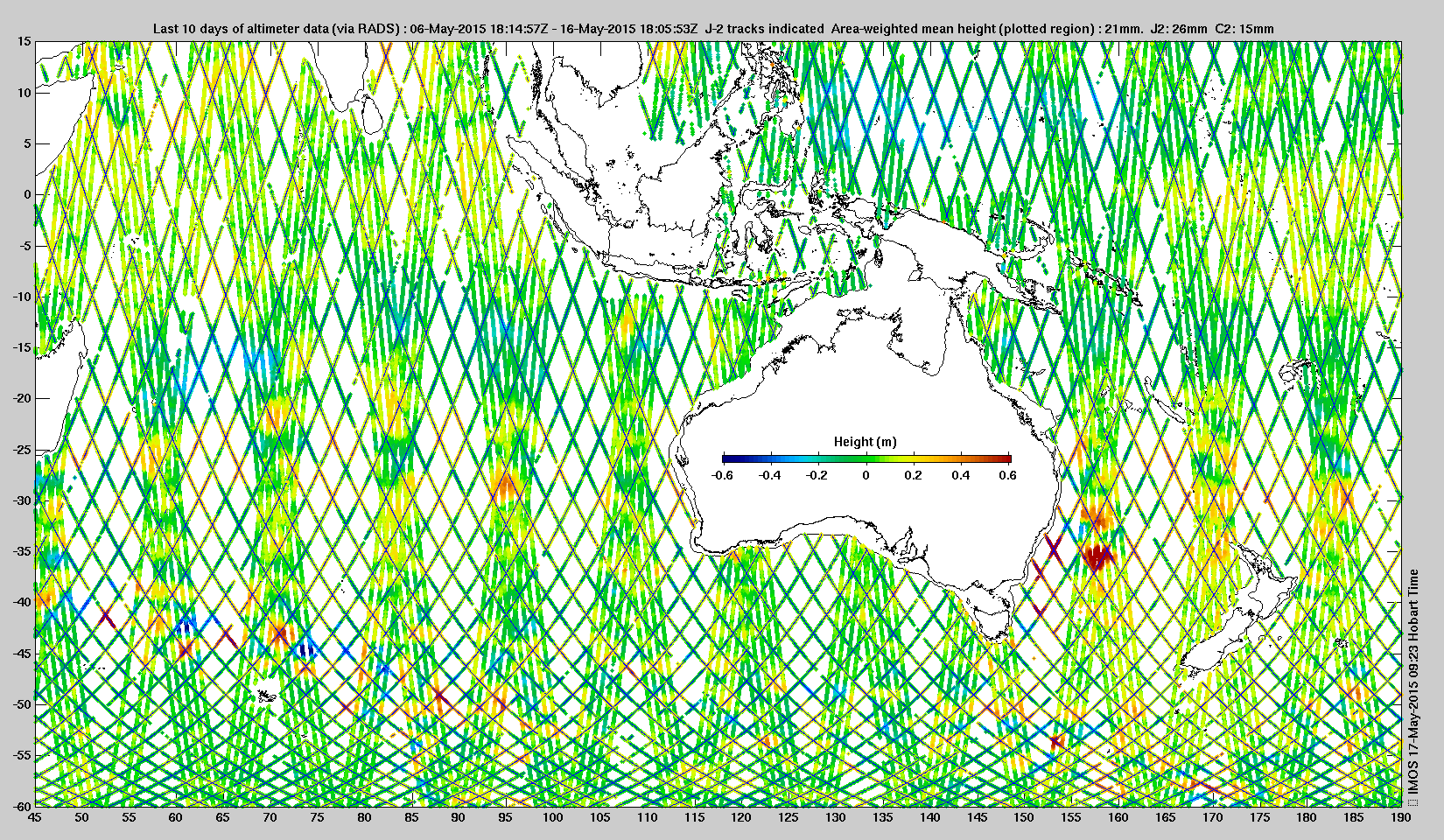Click latitude tick label -5

tap(26, 245)
